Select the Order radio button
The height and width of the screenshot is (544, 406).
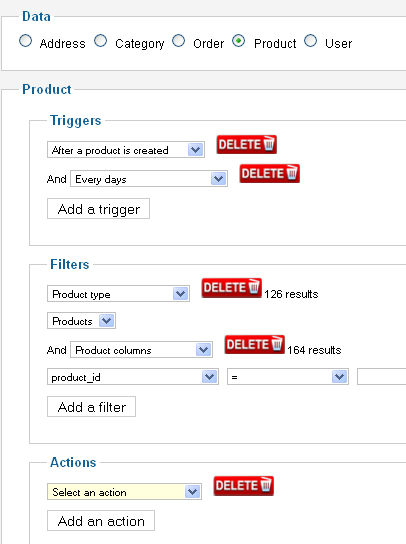tap(178, 41)
